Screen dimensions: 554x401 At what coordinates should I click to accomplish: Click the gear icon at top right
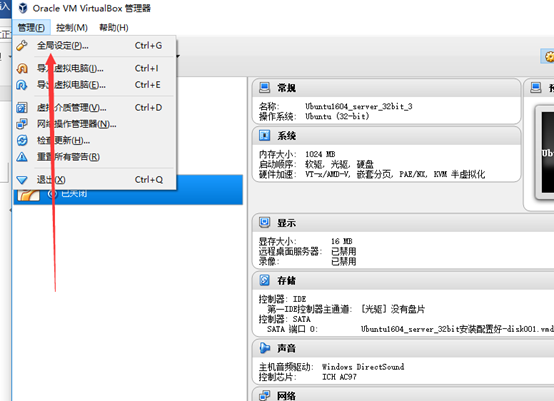click(x=549, y=57)
